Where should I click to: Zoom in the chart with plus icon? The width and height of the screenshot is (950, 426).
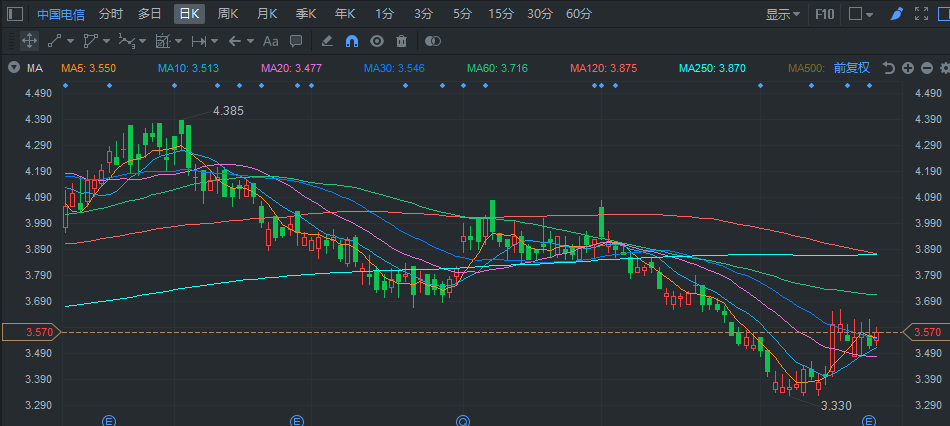[907, 68]
